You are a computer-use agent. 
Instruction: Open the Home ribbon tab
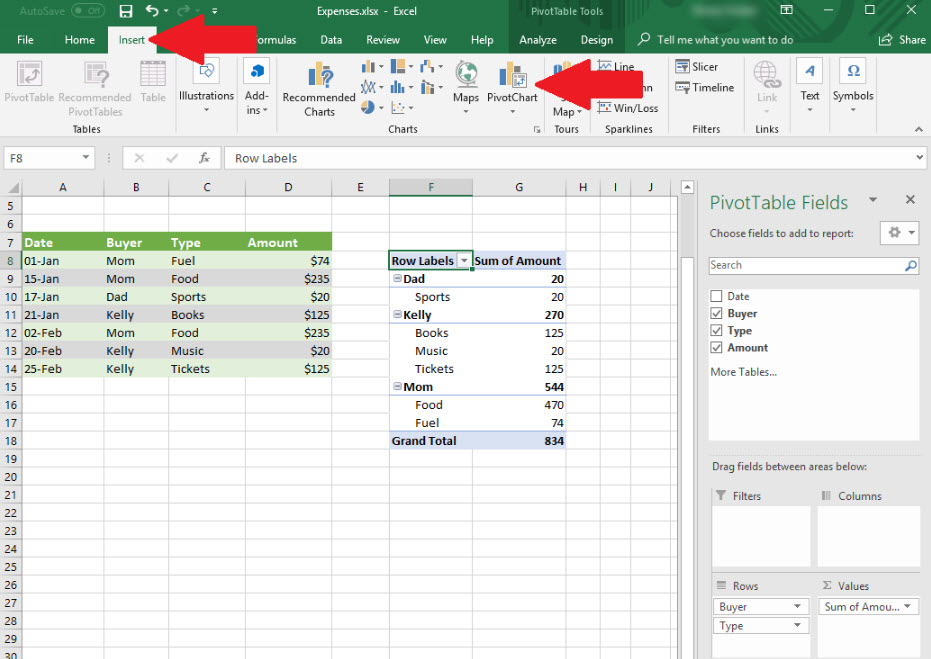click(80, 40)
